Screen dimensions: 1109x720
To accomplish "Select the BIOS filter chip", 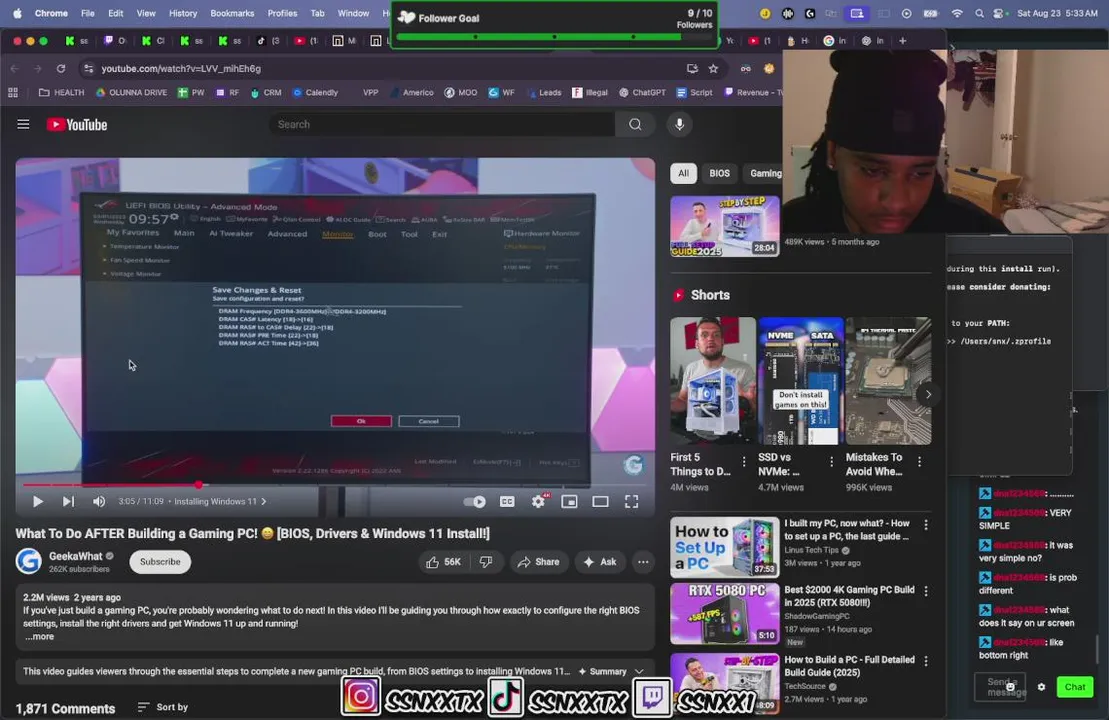I will coord(719,173).
